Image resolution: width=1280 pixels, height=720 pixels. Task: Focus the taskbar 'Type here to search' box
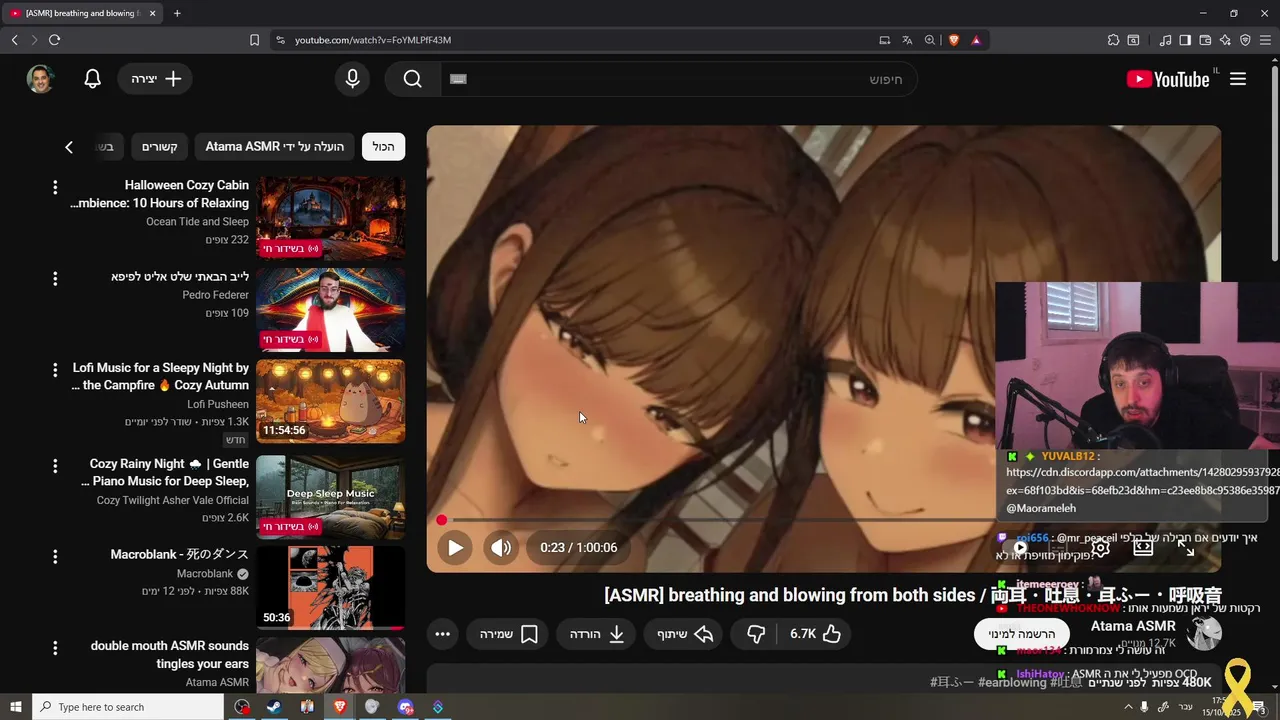128,707
